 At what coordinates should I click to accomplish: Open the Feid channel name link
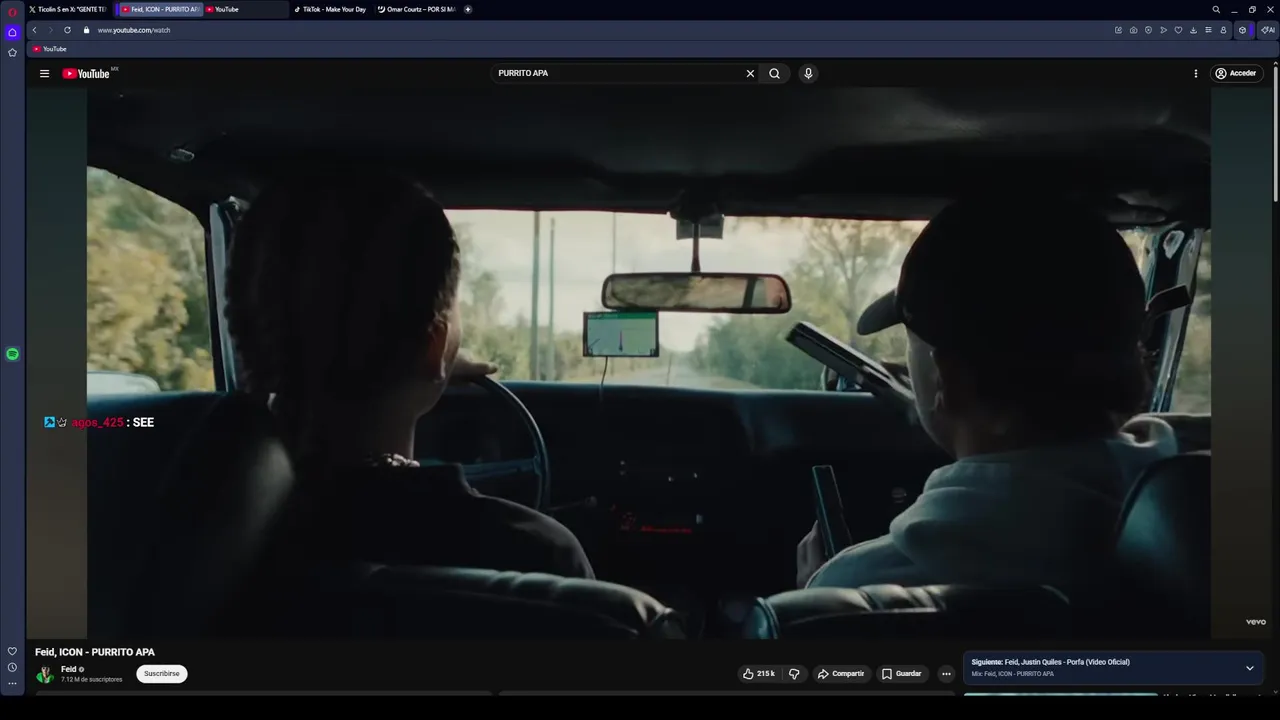click(69, 669)
